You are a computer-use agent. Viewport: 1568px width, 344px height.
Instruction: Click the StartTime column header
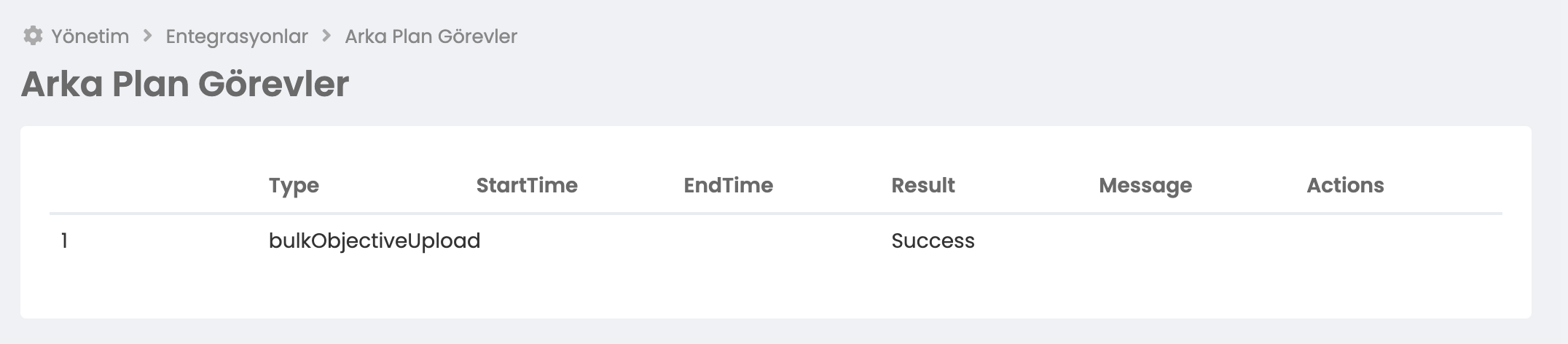coord(526,185)
